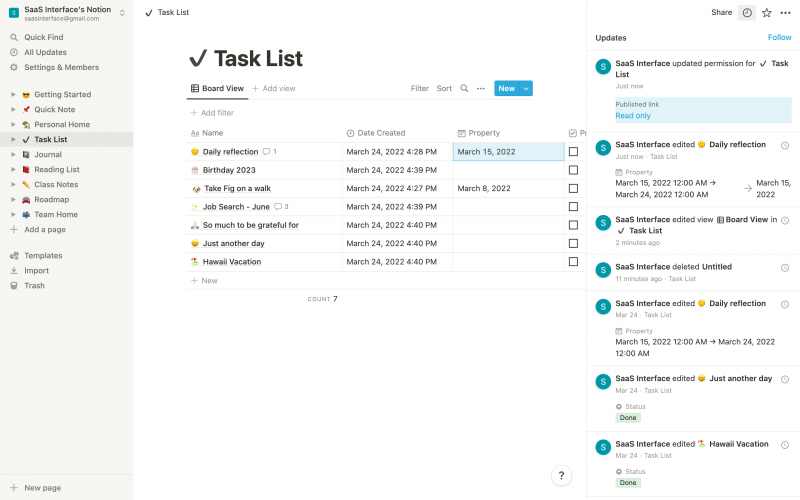Click the Templates icon in sidebar

tap(14, 256)
